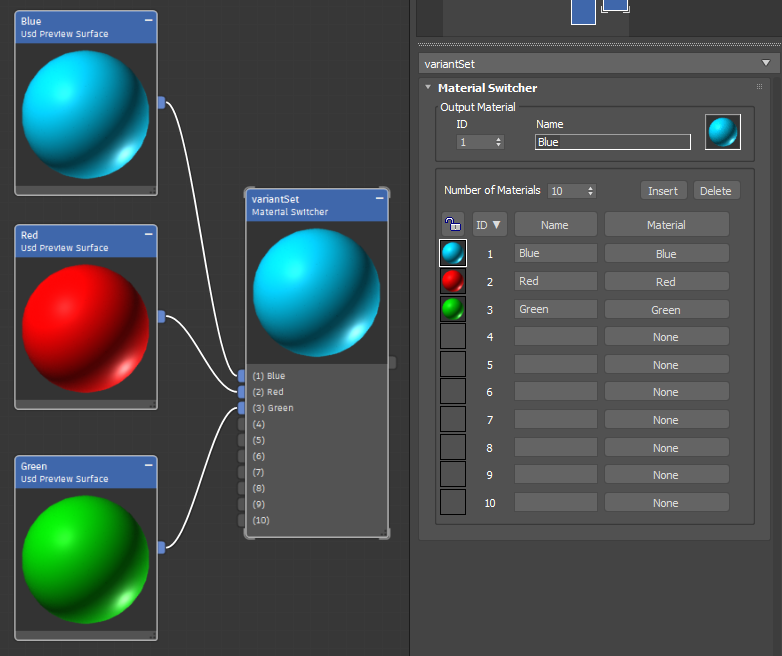
Task: Click the (1) Blue input socket
Action: click(241, 376)
